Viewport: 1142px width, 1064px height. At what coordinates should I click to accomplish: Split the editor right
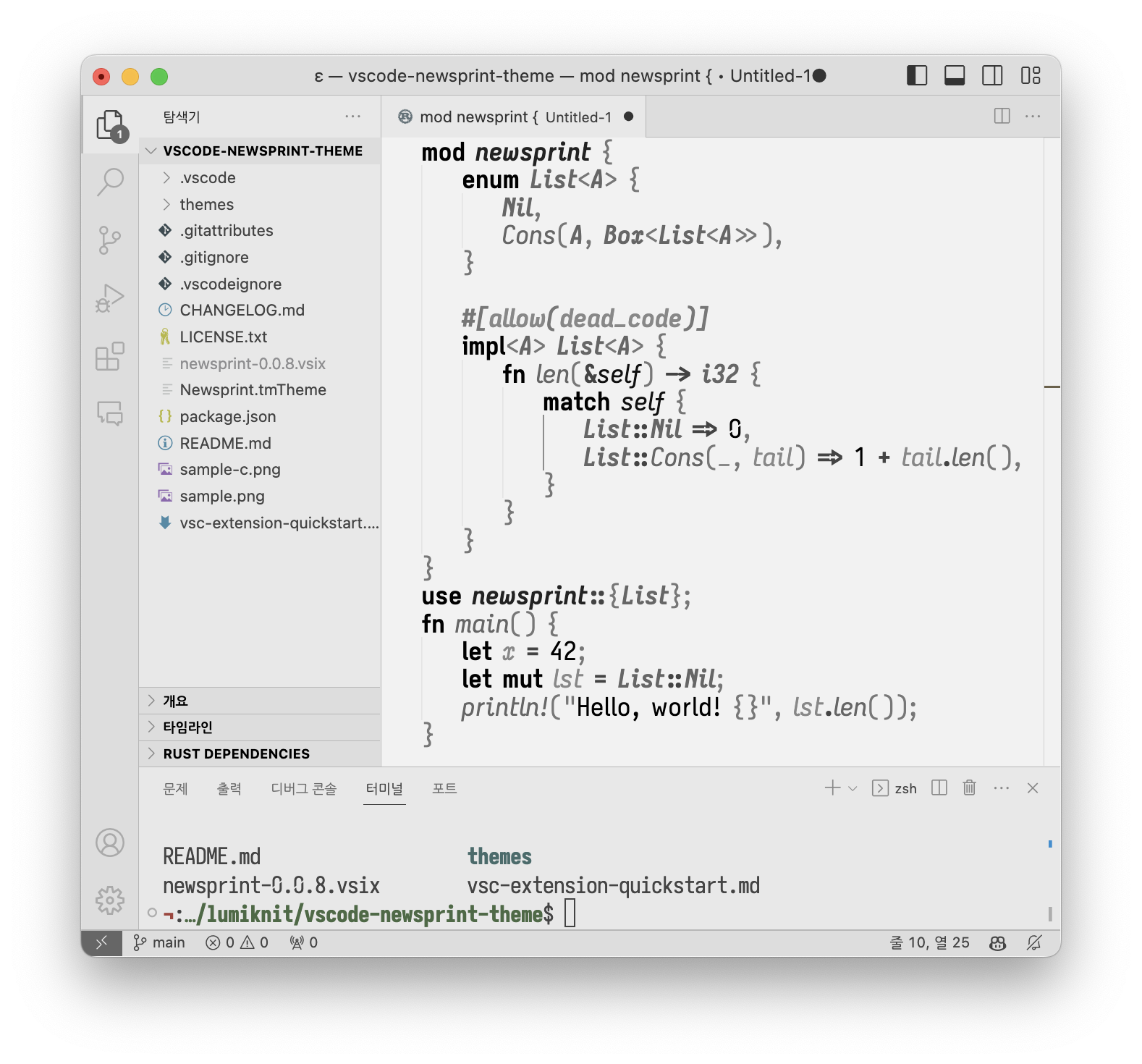click(x=1002, y=116)
